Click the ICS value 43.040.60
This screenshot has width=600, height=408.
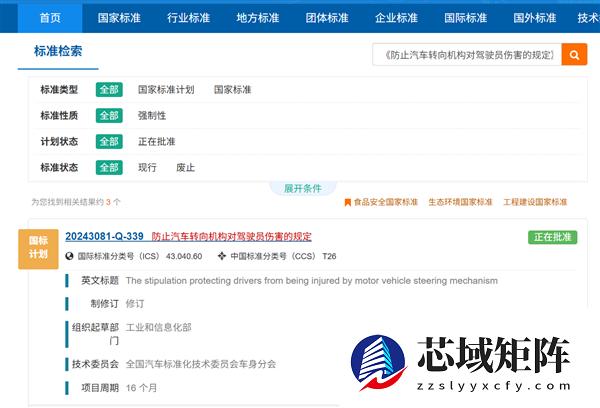pos(184,256)
